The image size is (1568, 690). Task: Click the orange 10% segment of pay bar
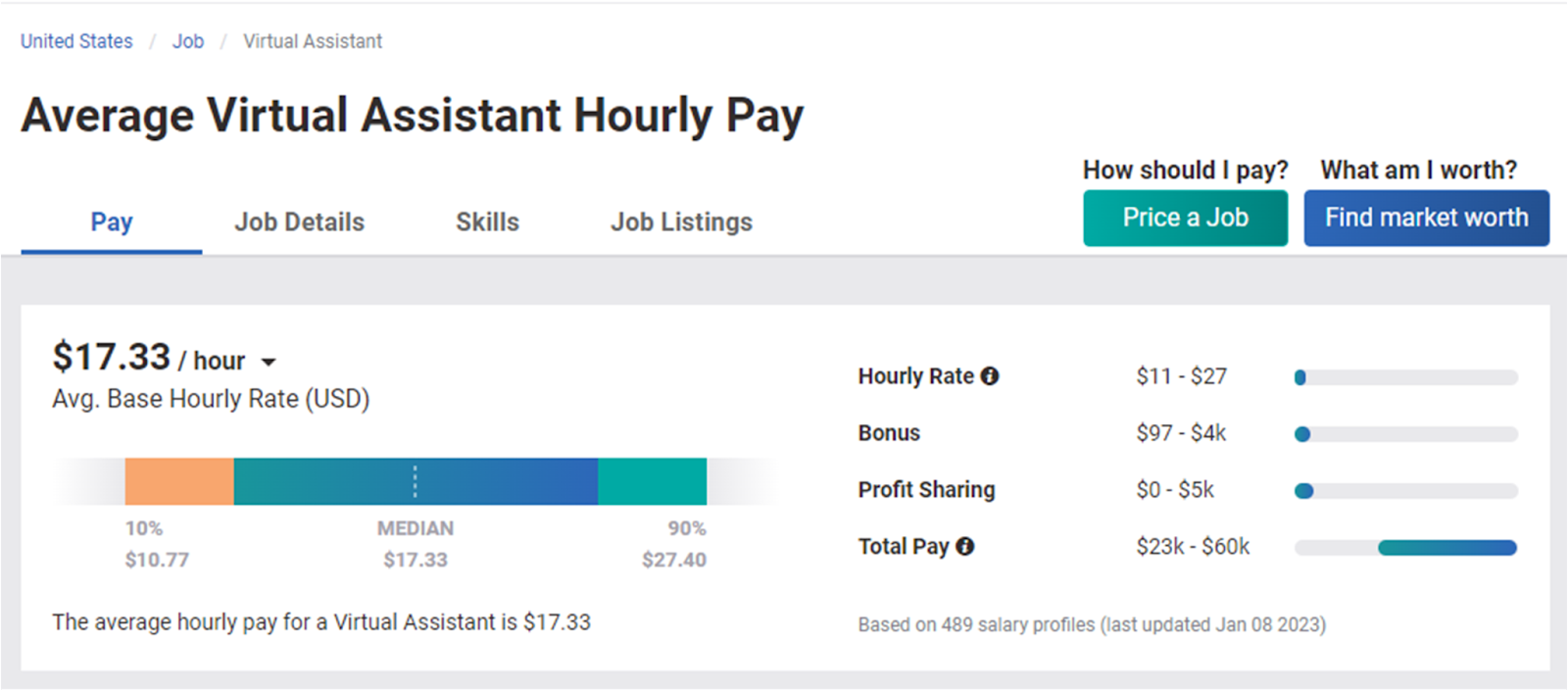tap(179, 481)
